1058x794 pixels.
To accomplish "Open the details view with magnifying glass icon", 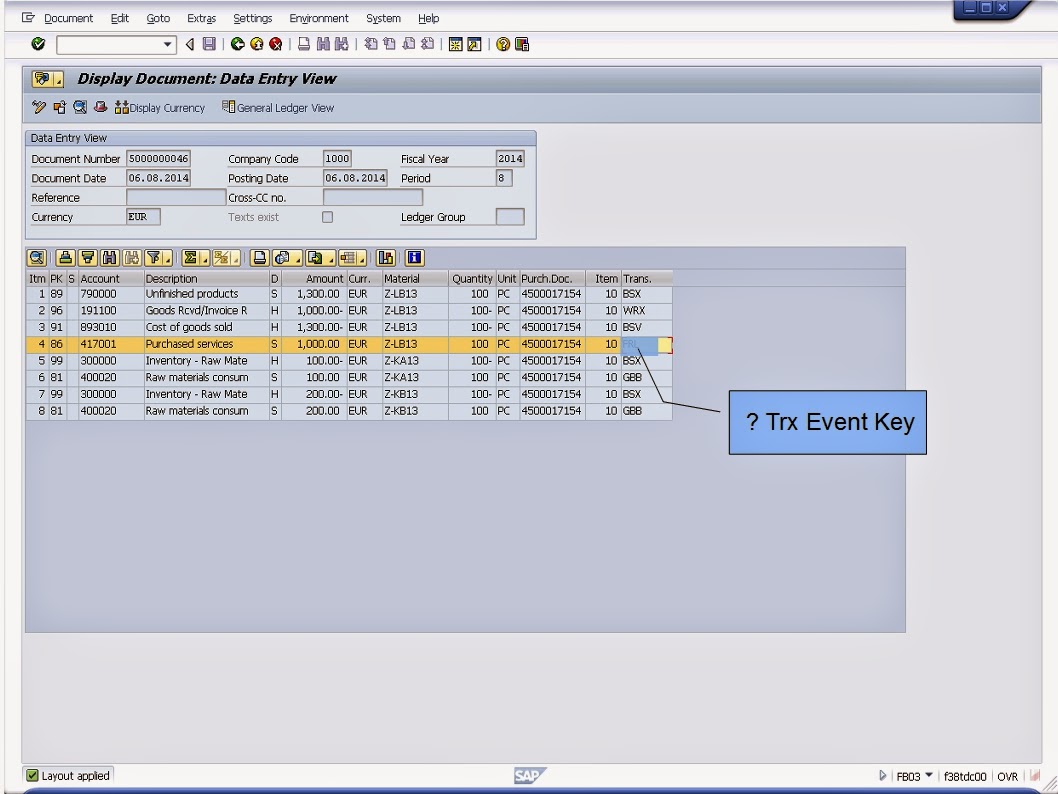I will (x=37, y=258).
